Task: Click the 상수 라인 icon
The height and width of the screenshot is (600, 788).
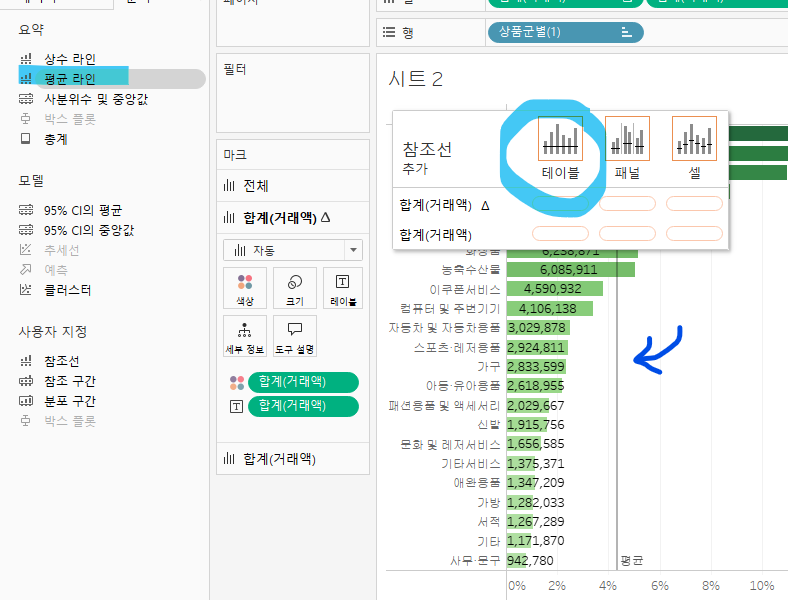Action: (x=26, y=59)
